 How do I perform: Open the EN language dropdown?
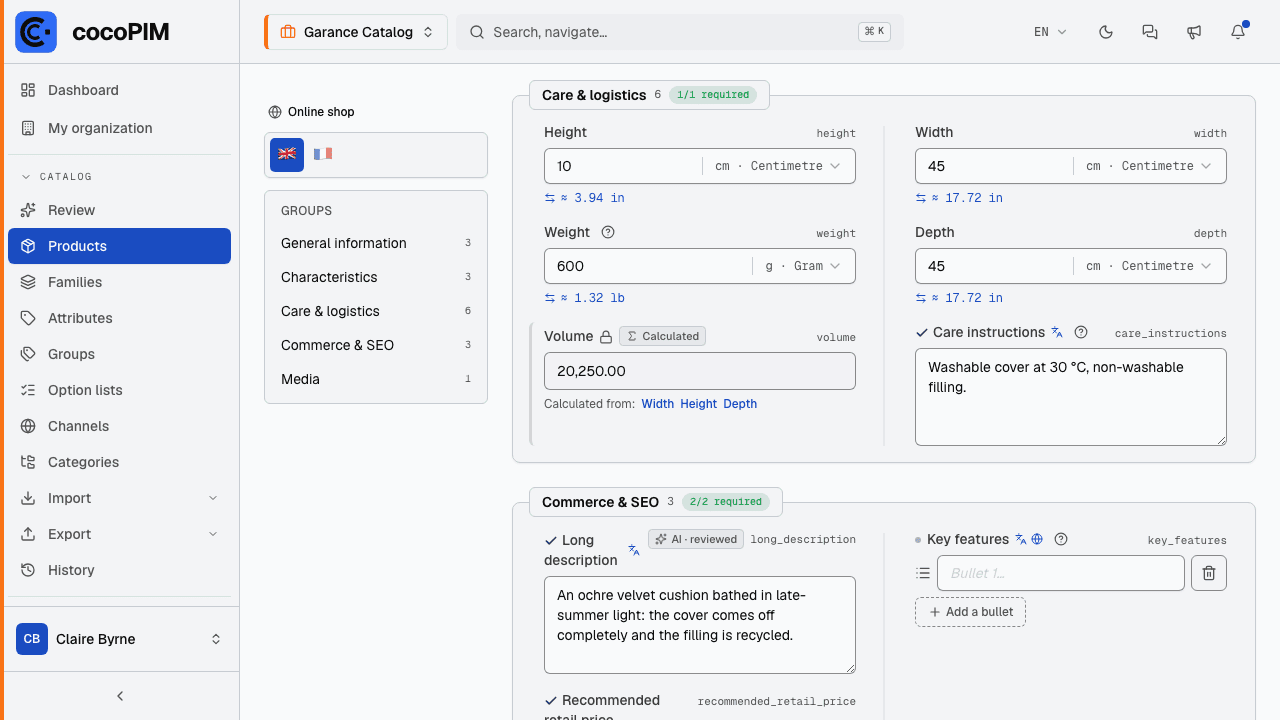1050,32
